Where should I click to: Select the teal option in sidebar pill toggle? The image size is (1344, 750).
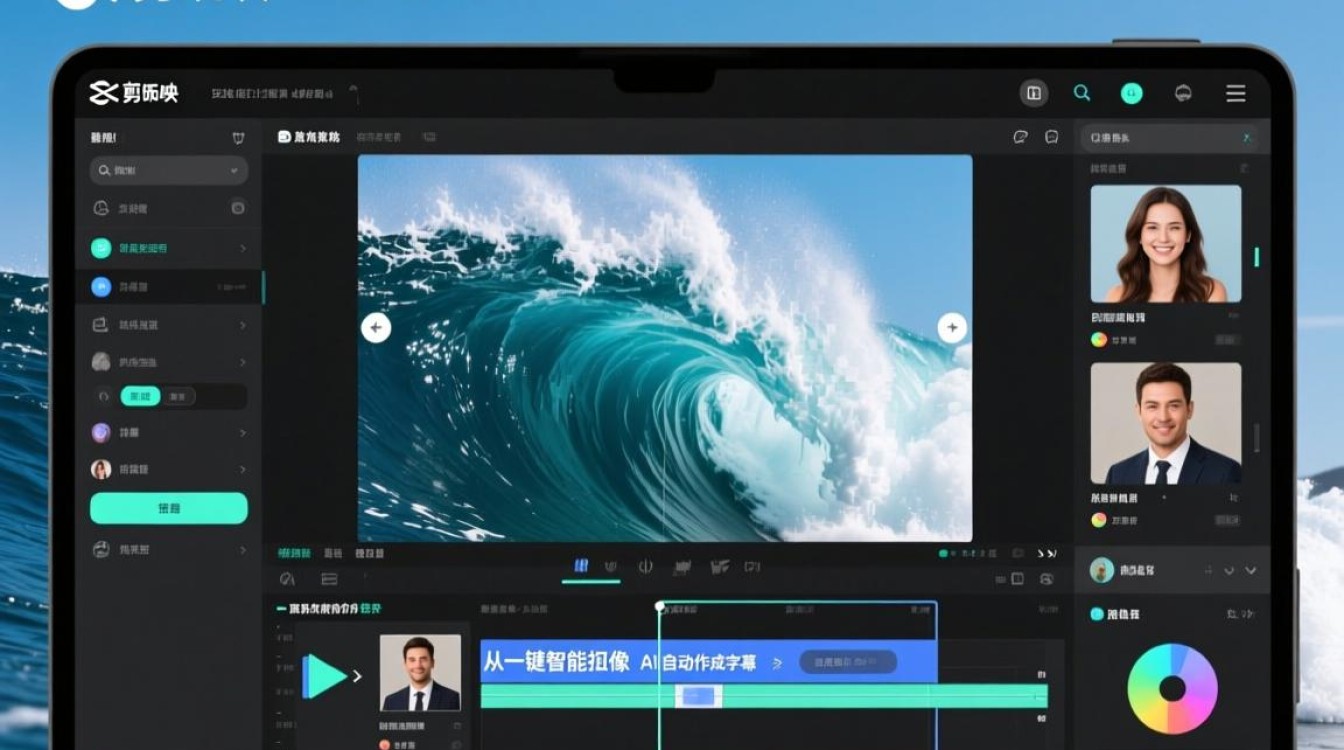coord(140,396)
